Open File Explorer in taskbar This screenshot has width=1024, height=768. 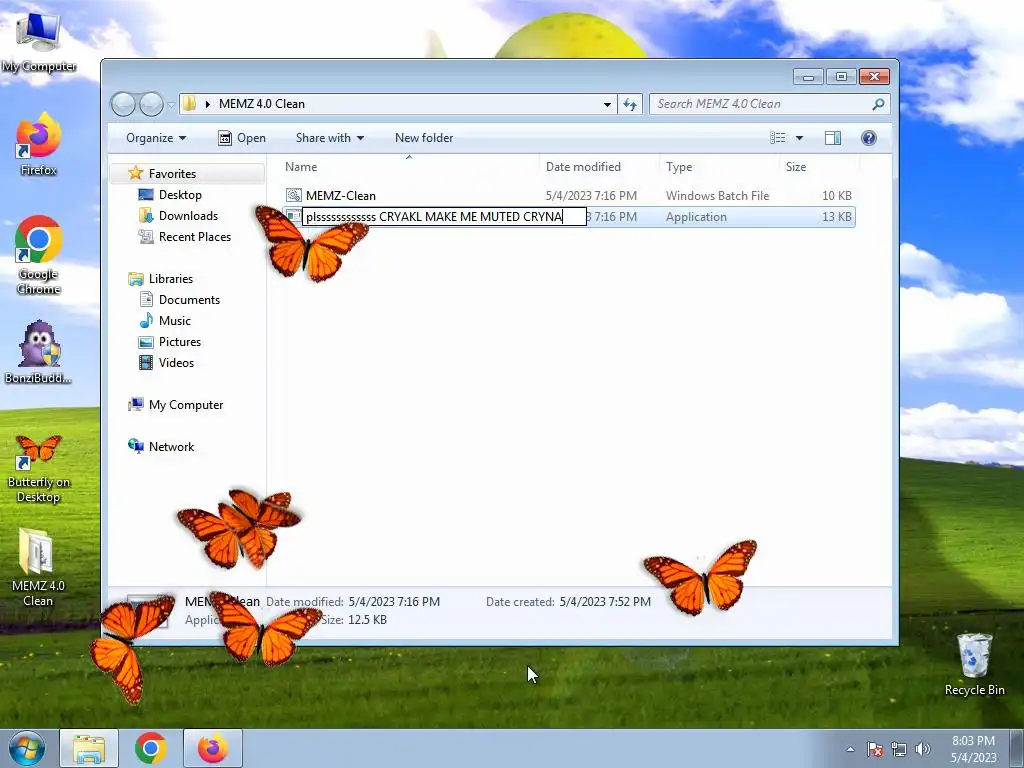pyautogui.click(x=89, y=748)
